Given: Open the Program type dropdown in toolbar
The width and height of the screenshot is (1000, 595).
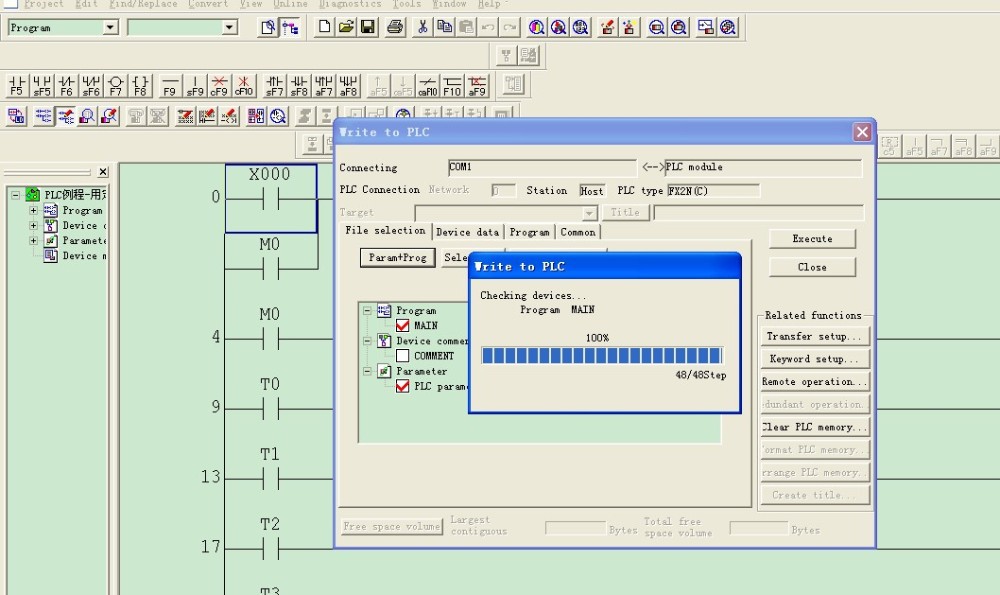Looking at the screenshot, I should (x=110, y=27).
